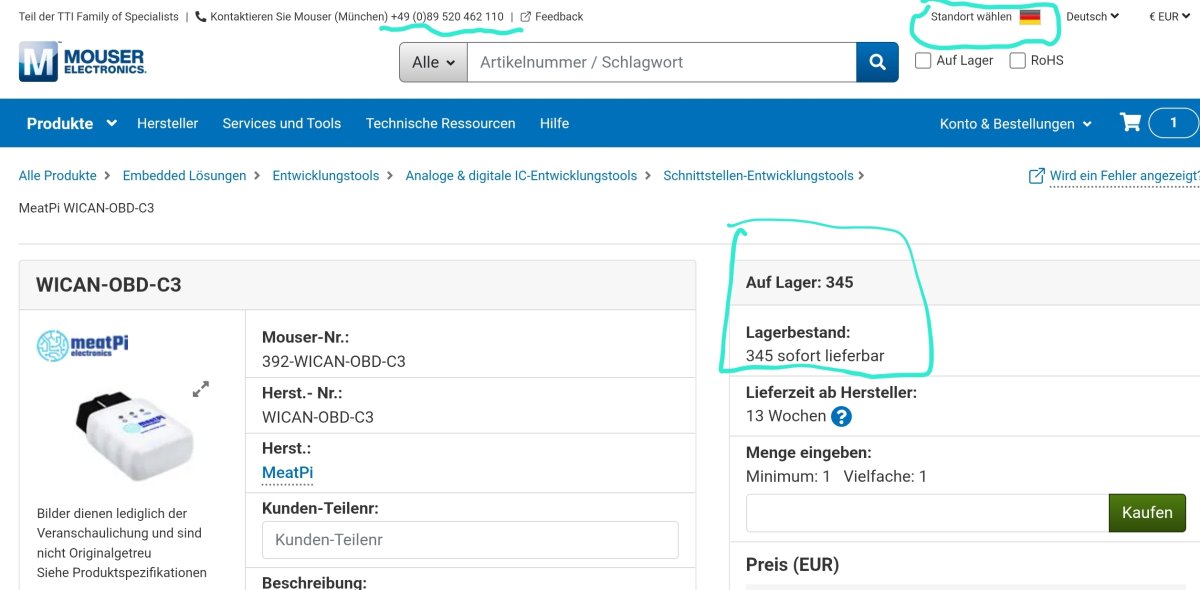The image size is (1200, 590).
Task: Click the Mouser Electronics logo
Action: point(82,62)
